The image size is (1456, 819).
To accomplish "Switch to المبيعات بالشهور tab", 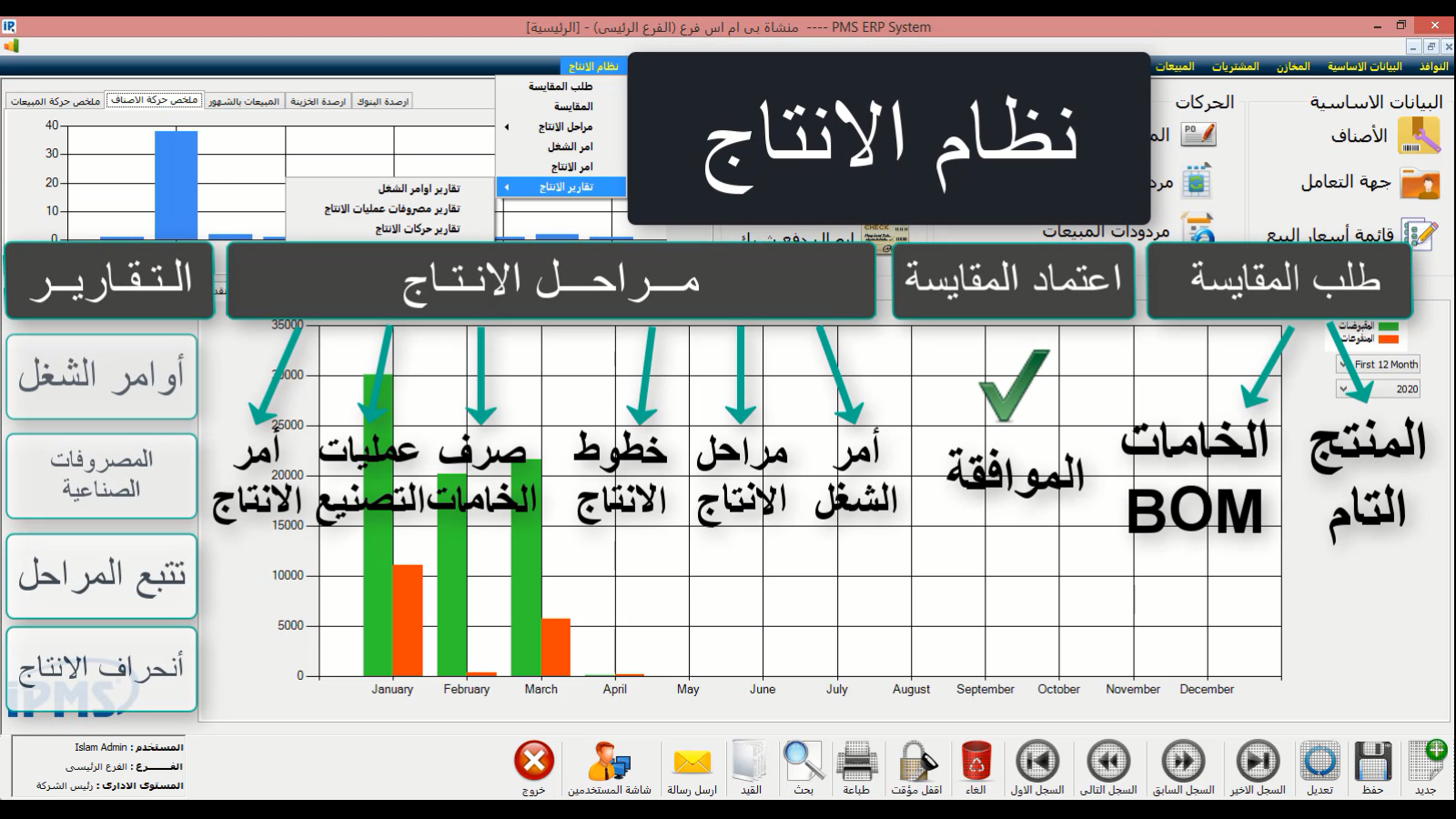I will click(244, 101).
